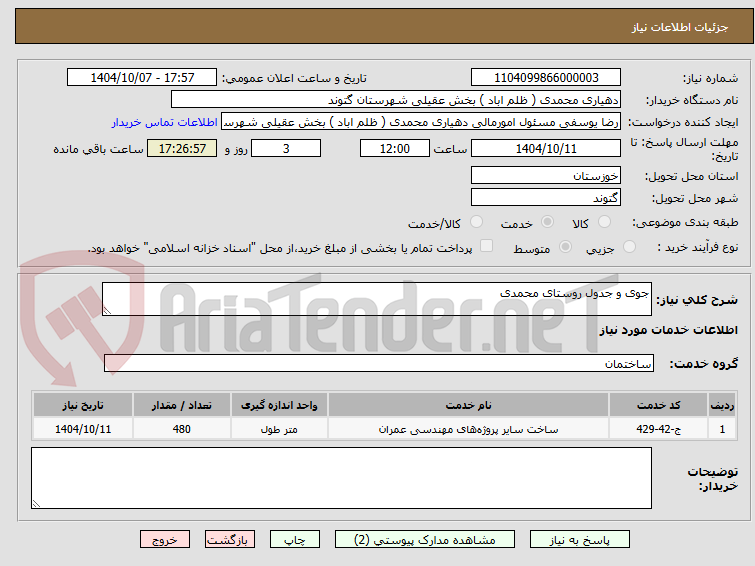The image size is (755, 566).
Task: Click the buyer organization name field
Action: pos(396,100)
